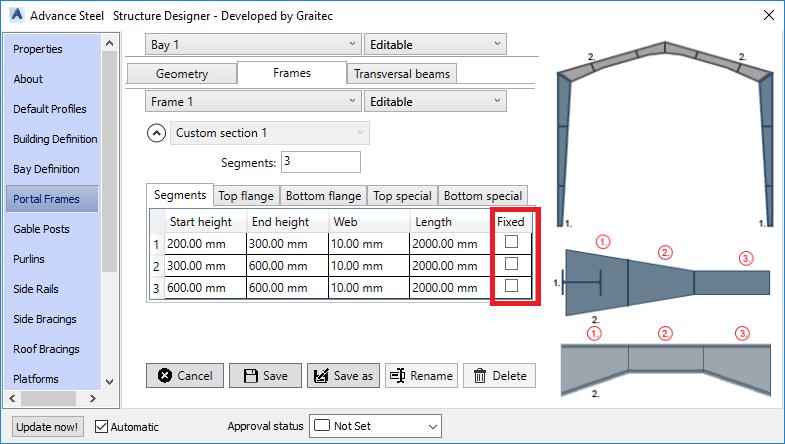Open Default Profiles in the sidebar

click(x=50, y=109)
